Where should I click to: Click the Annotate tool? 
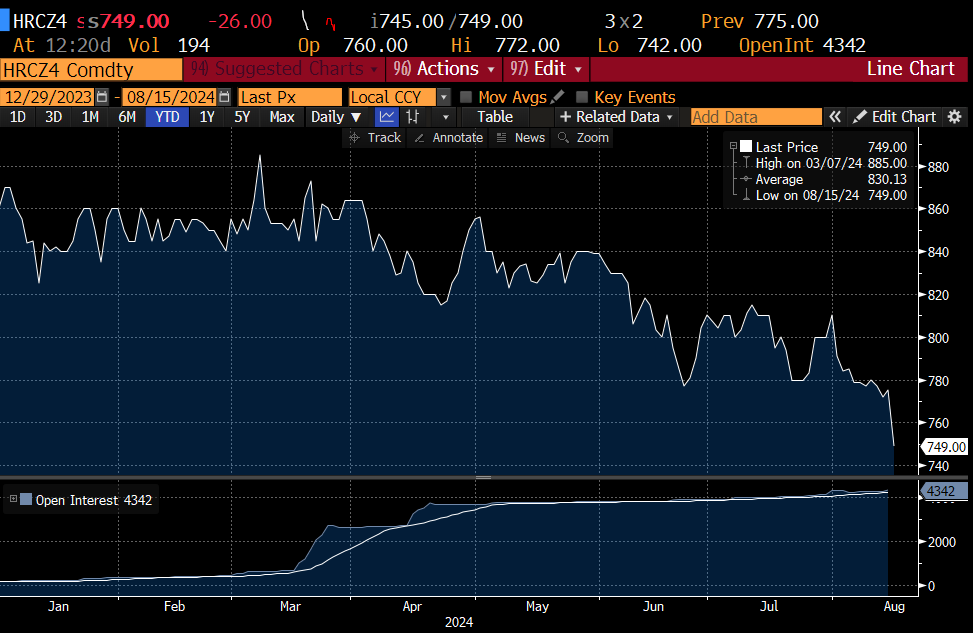coord(448,138)
